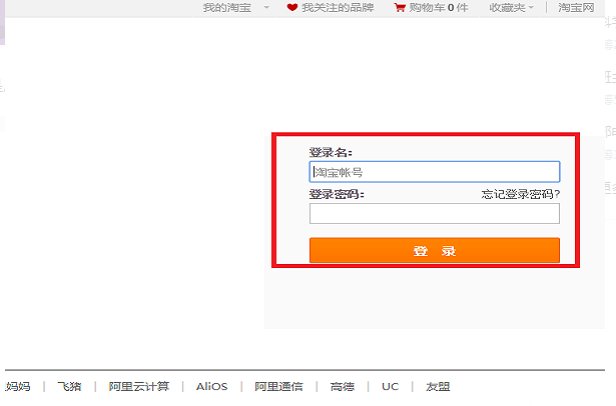The image size is (616, 406).
Task: Open the 我的淘宝 menu
Action: click(227, 7)
